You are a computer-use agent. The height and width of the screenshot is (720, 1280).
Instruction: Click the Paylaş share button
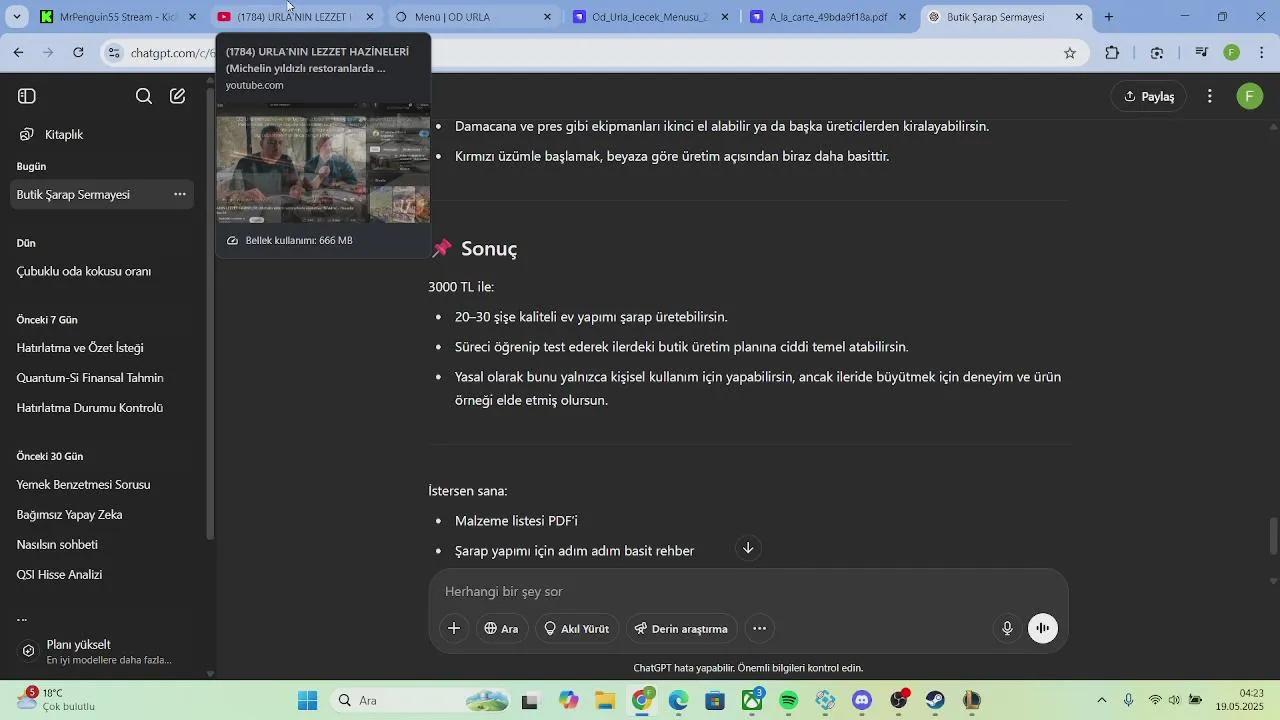click(1149, 96)
